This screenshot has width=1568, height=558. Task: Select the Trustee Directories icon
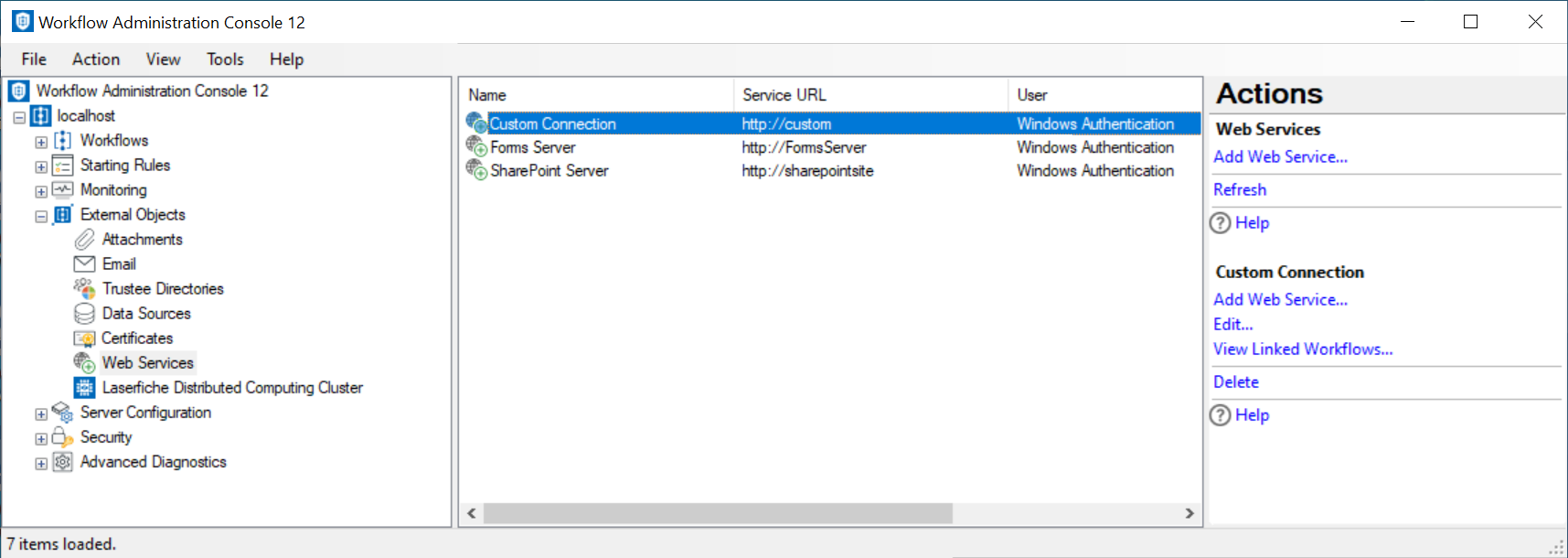click(x=84, y=289)
